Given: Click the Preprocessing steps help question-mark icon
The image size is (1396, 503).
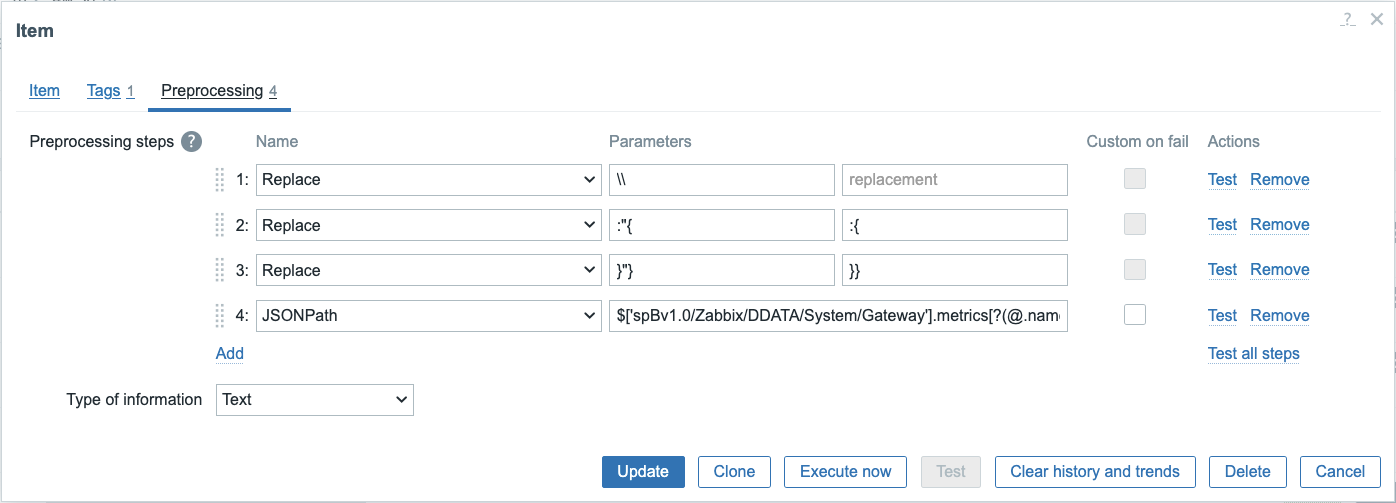Looking at the screenshot, I should [191, 142].
